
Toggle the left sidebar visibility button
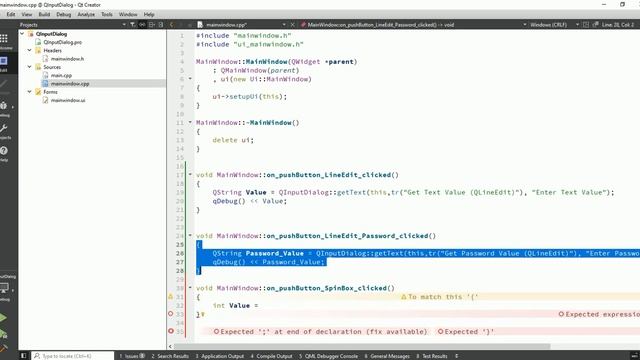(23, 356)
